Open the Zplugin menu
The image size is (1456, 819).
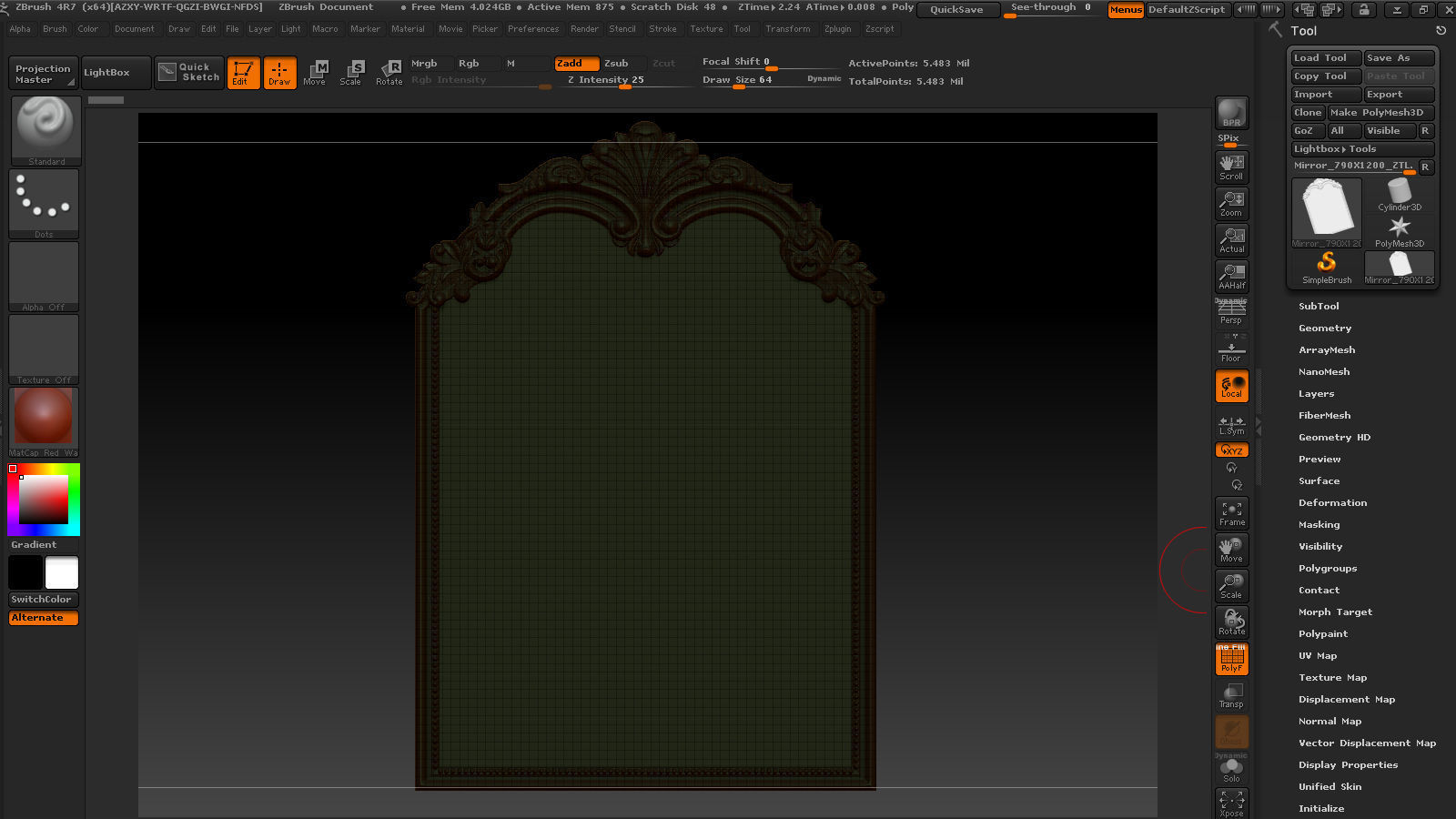coord(837,29)
